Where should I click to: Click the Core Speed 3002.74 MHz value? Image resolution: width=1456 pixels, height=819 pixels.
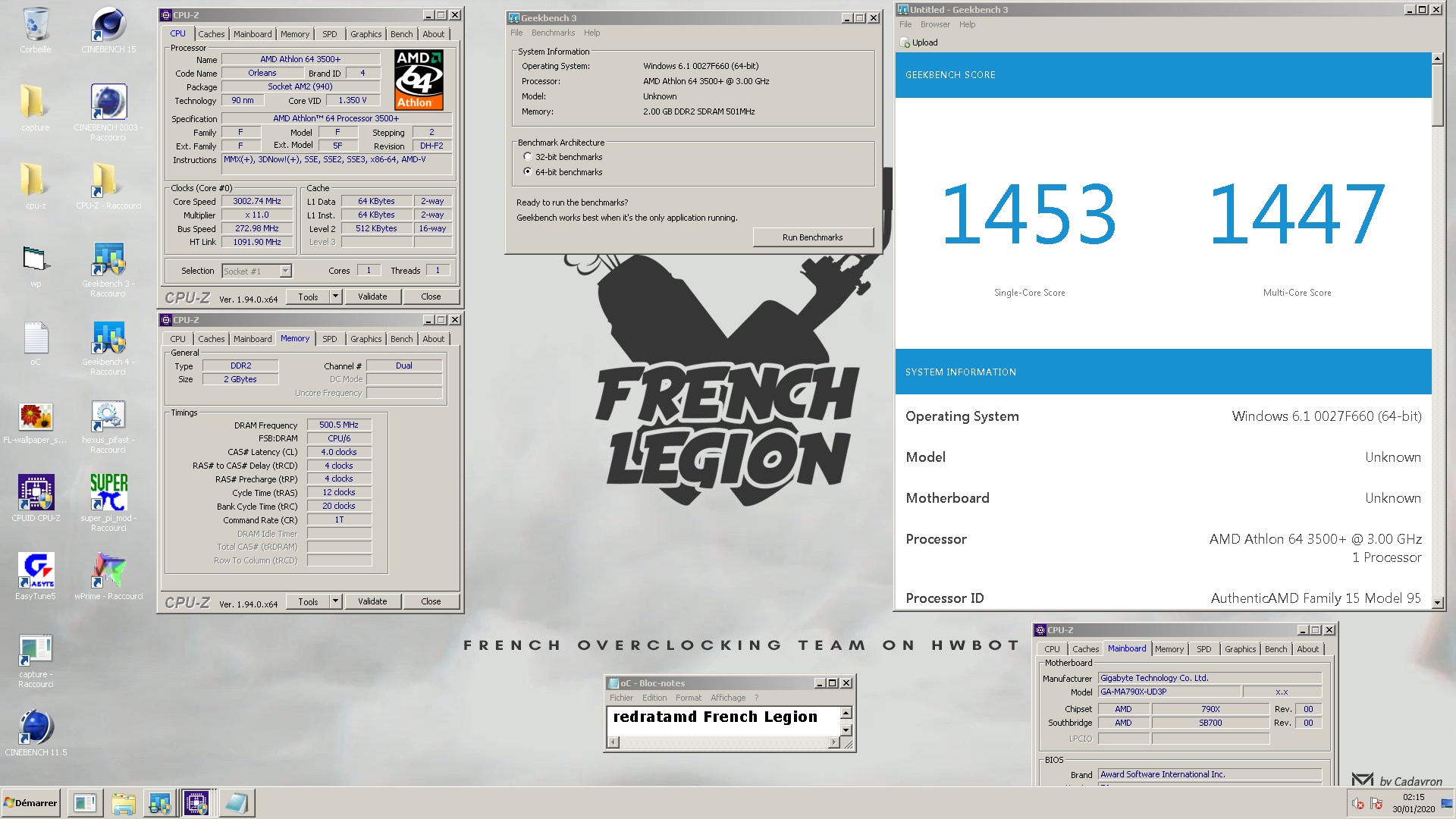[257, 201]
